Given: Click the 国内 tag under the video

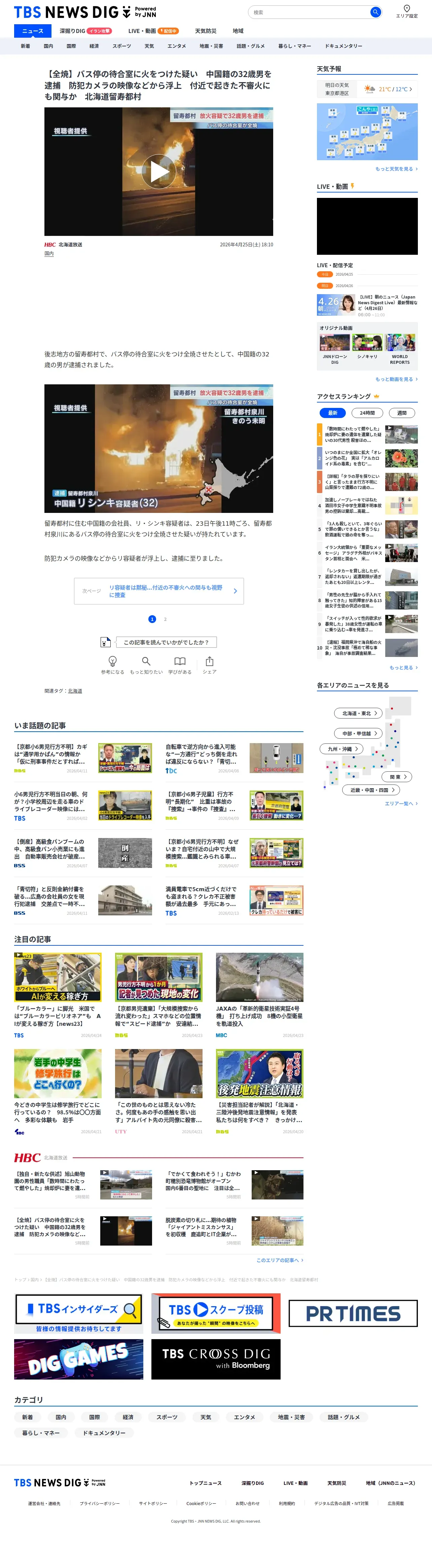Looking at the screenshot, I should coord(49,254).
